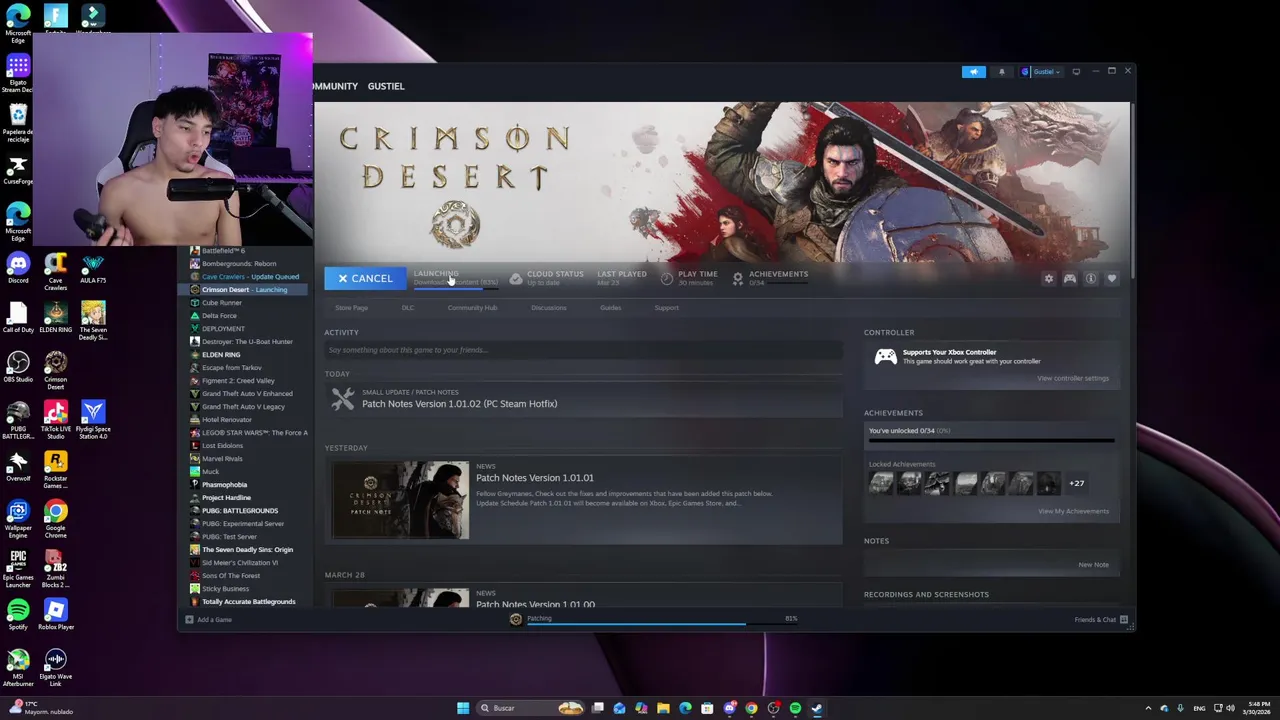Open Steam notifications bell icon
The height and width of the screenshot is (720, 1280).
pyautogui.click(x=1001, y=72)
